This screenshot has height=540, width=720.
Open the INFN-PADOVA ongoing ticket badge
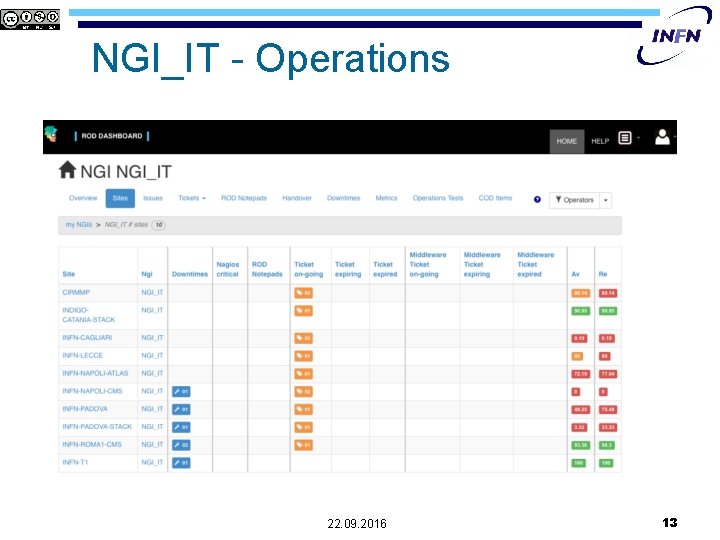point(304,409)
